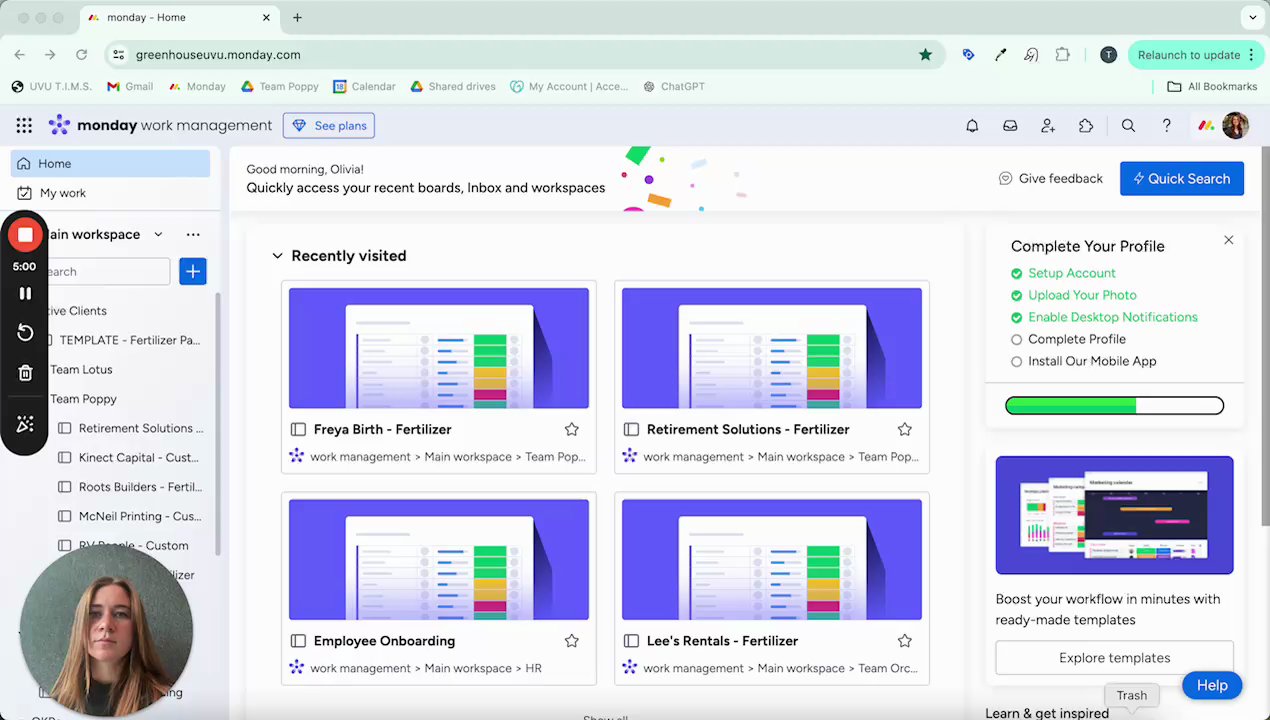Open the ChatGPT bookmark
This screenshot has height=720, width=1270.
[x=674, y=87]
